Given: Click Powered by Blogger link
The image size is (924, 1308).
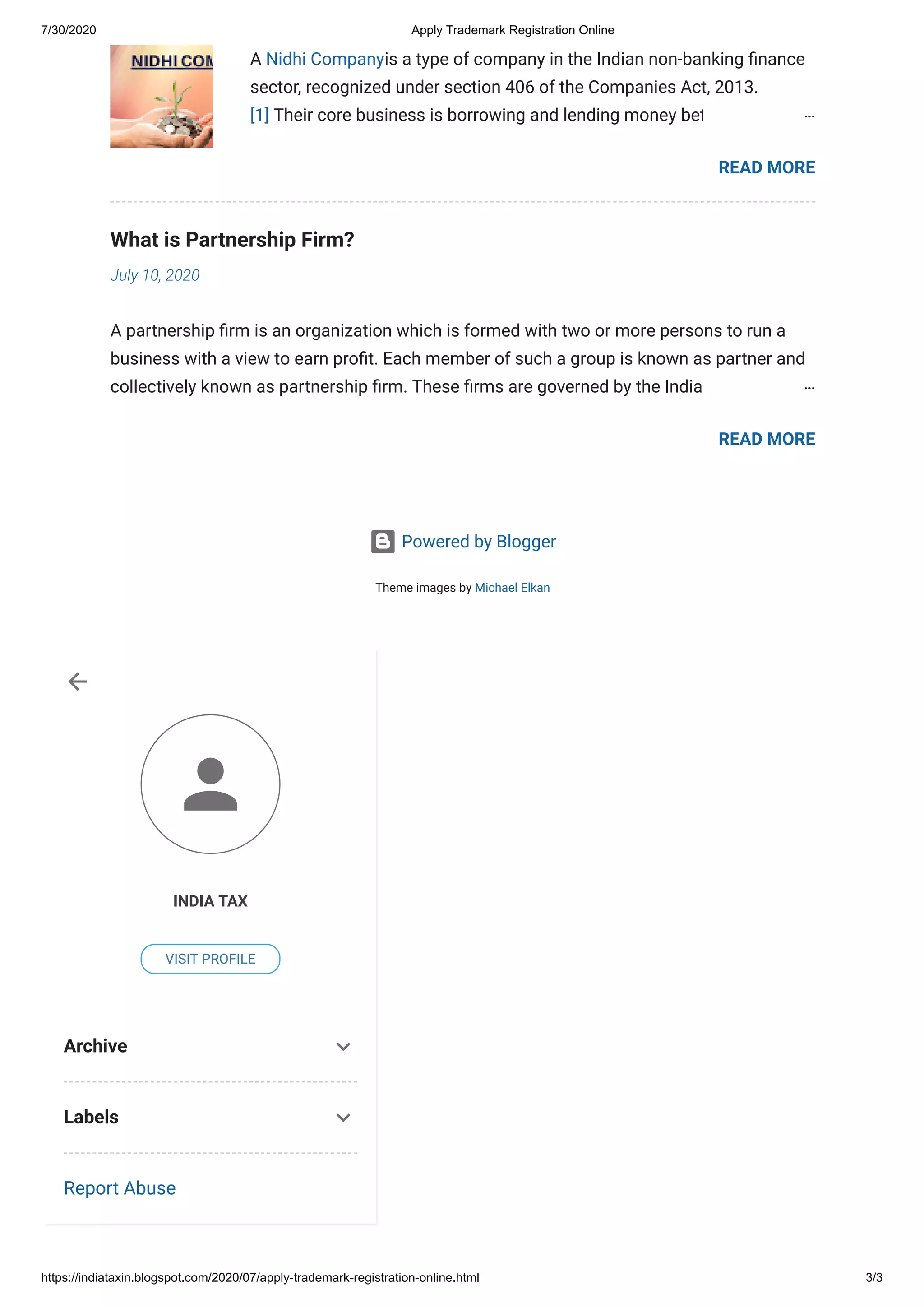Looking at the screenshot, I should point(478,542).
